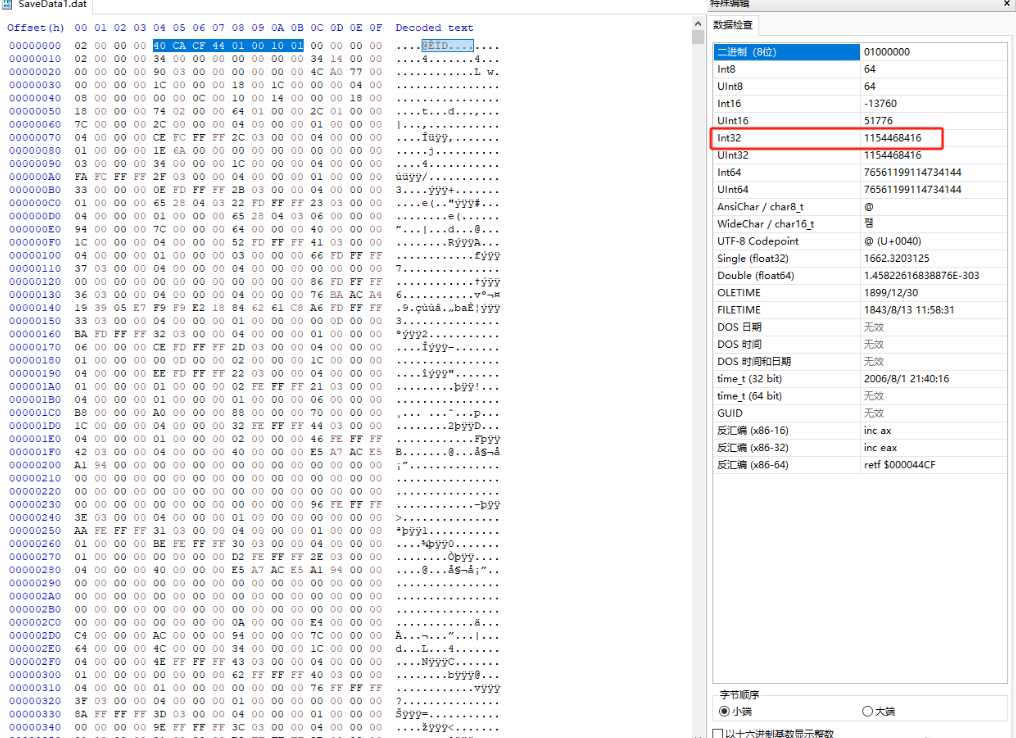Select the UInt32 row label
The height and width of the screenshot is (738, 1016).
pyautogui.click(x=733, y=155)
